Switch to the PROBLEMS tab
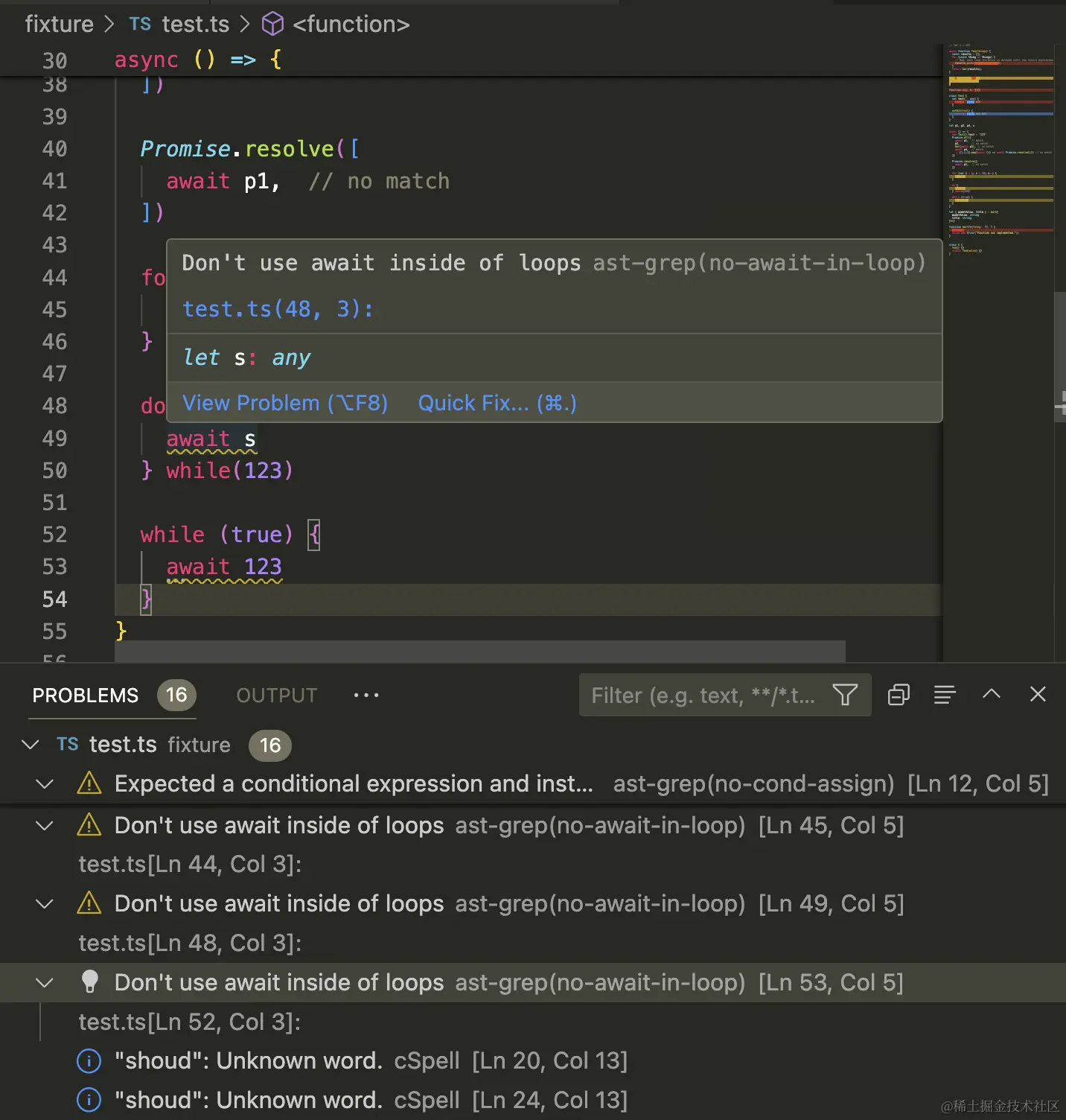Image resolution: width=1066 pixels, height=1120 pixels. coord(86,695)
